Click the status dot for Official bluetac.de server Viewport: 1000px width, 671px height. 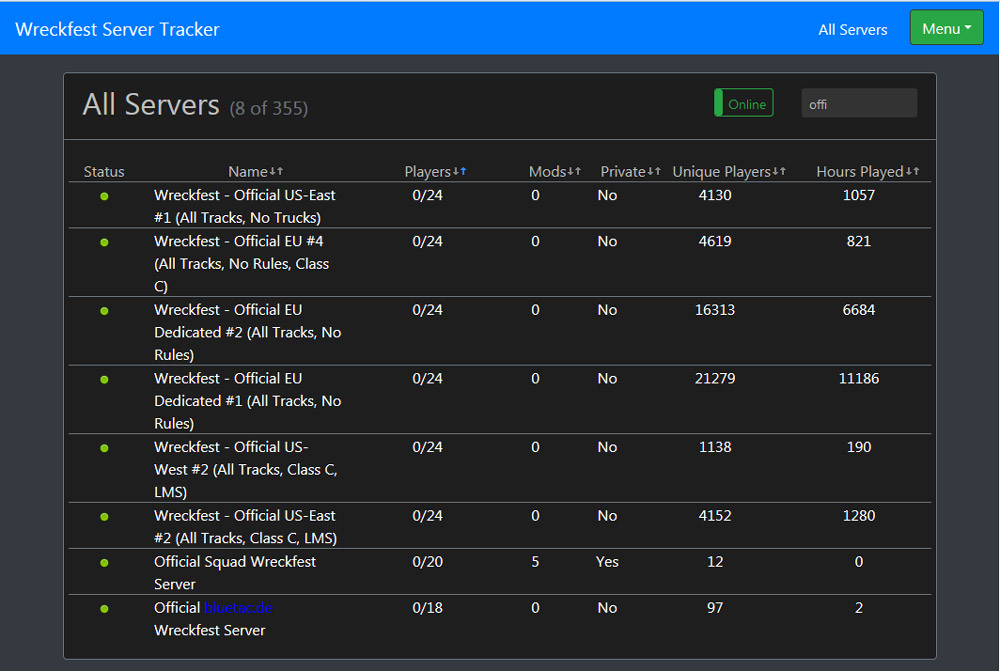pos(104,609)
